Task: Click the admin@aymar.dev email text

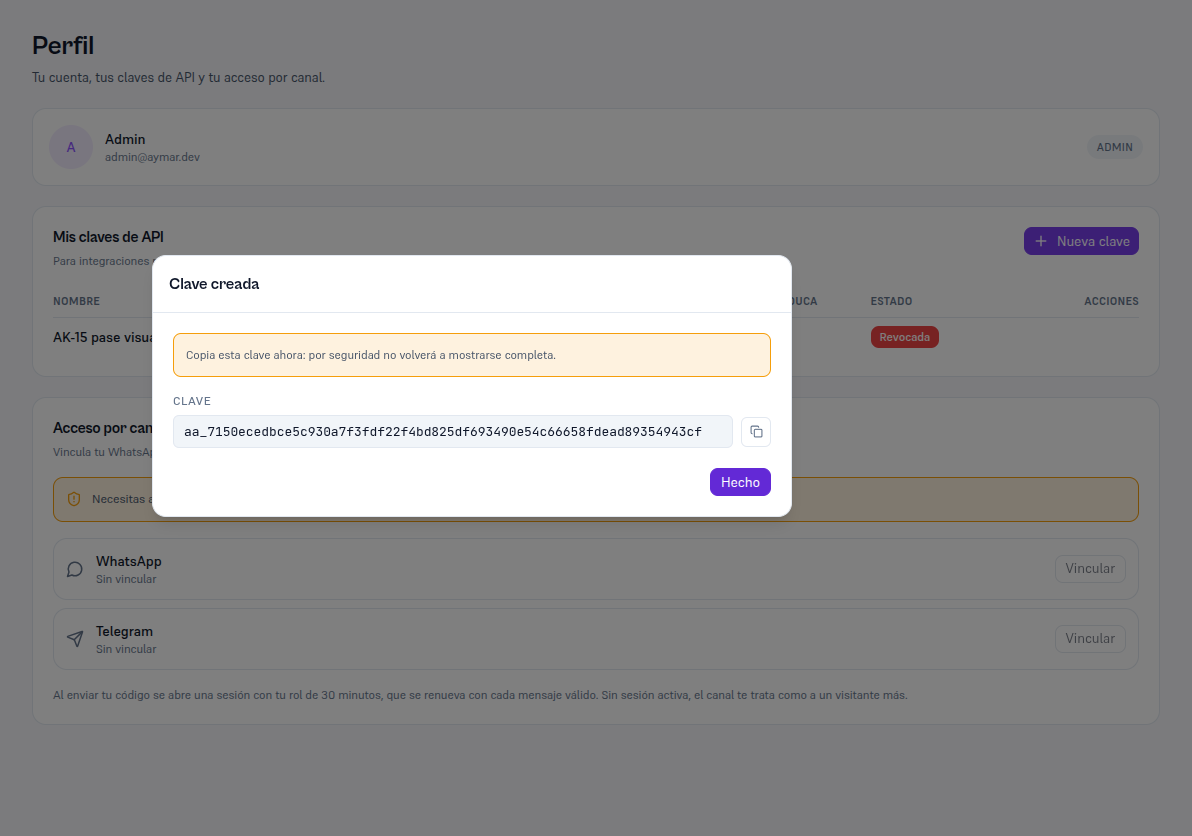Action: click(152, 157)
